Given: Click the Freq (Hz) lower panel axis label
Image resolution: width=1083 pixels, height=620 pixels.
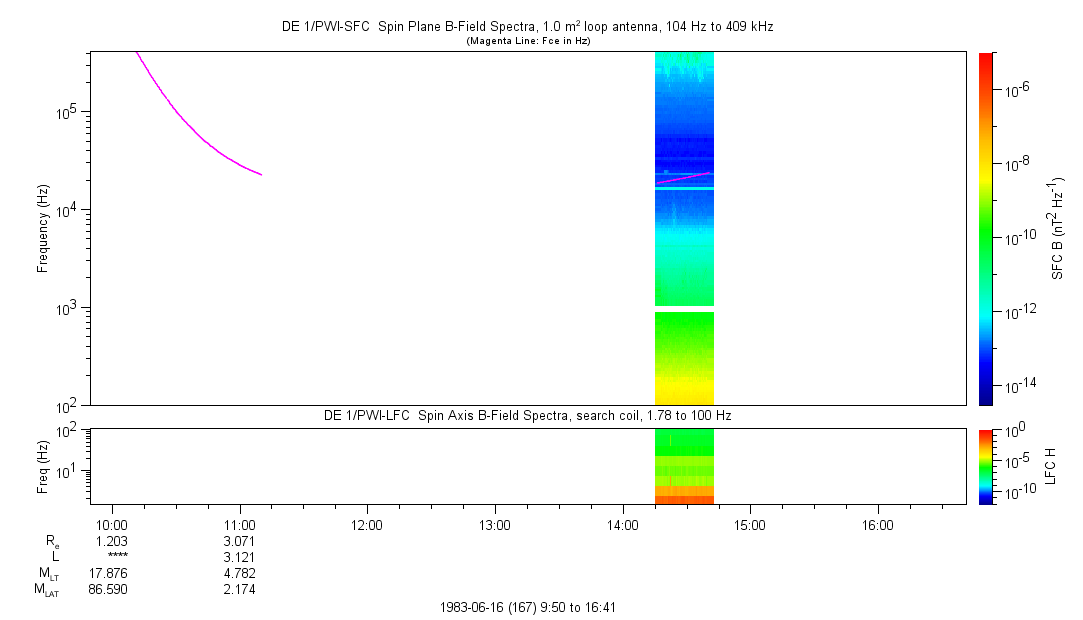Looking at the screenshot, I should tap(43, 465).
